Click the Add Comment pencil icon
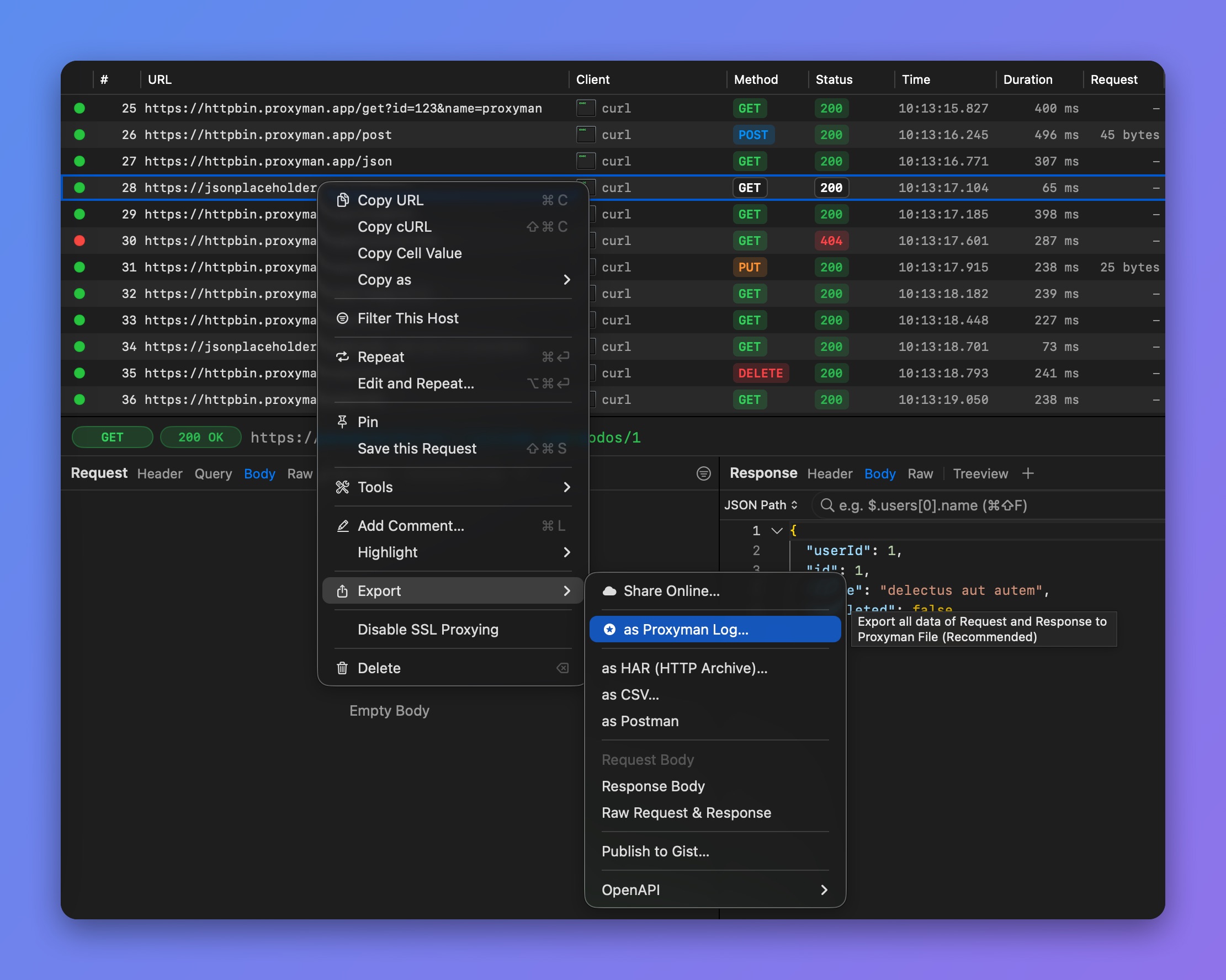The image size is (1226, 980). click(x=342, y=526)
